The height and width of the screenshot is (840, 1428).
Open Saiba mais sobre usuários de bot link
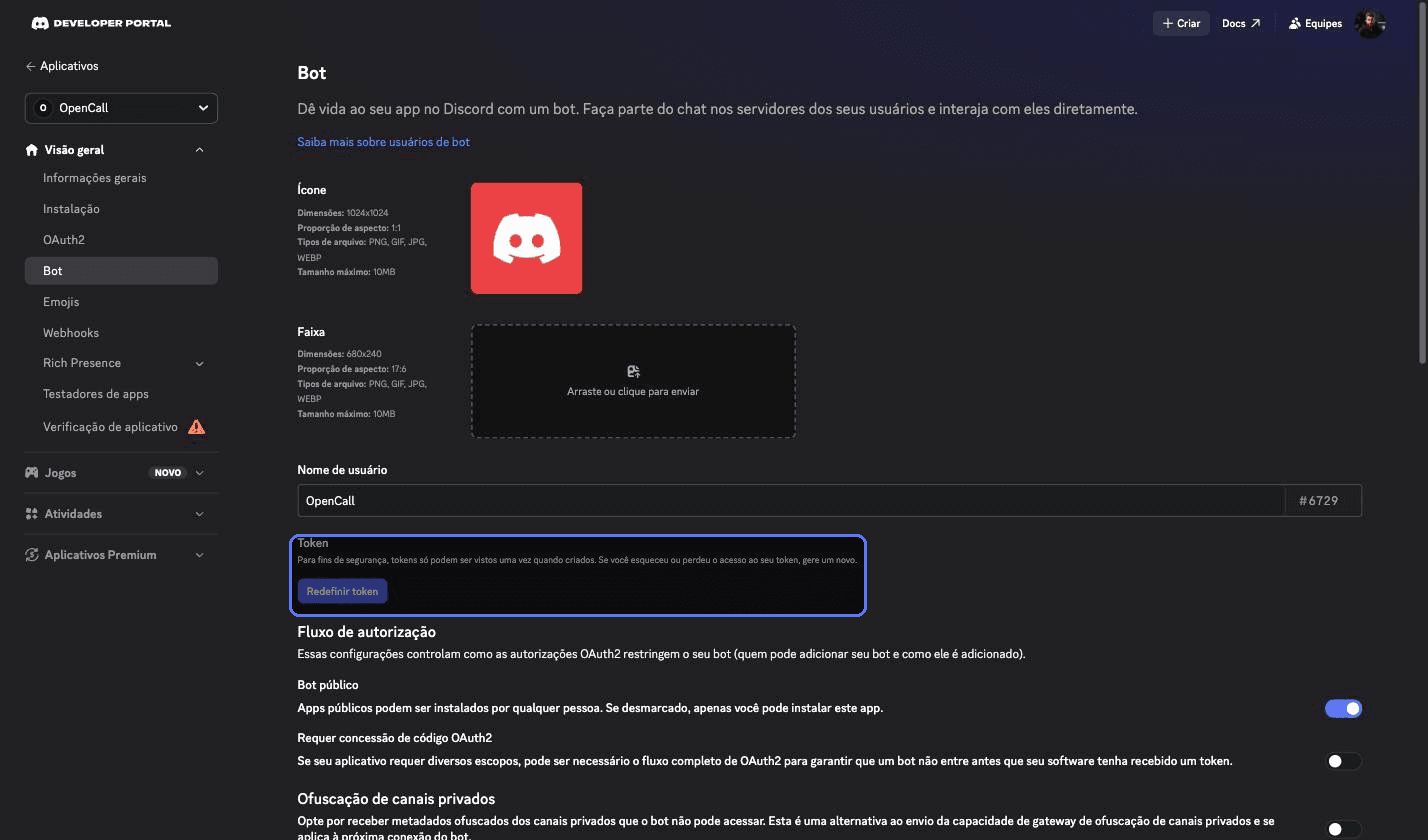coord(383,142)
